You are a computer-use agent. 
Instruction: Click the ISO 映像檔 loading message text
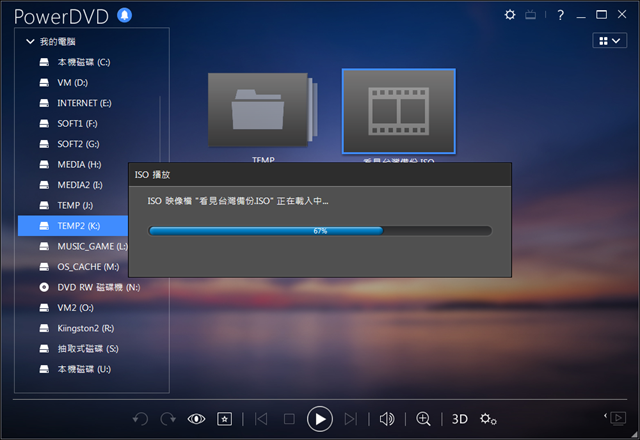point(238,201)
